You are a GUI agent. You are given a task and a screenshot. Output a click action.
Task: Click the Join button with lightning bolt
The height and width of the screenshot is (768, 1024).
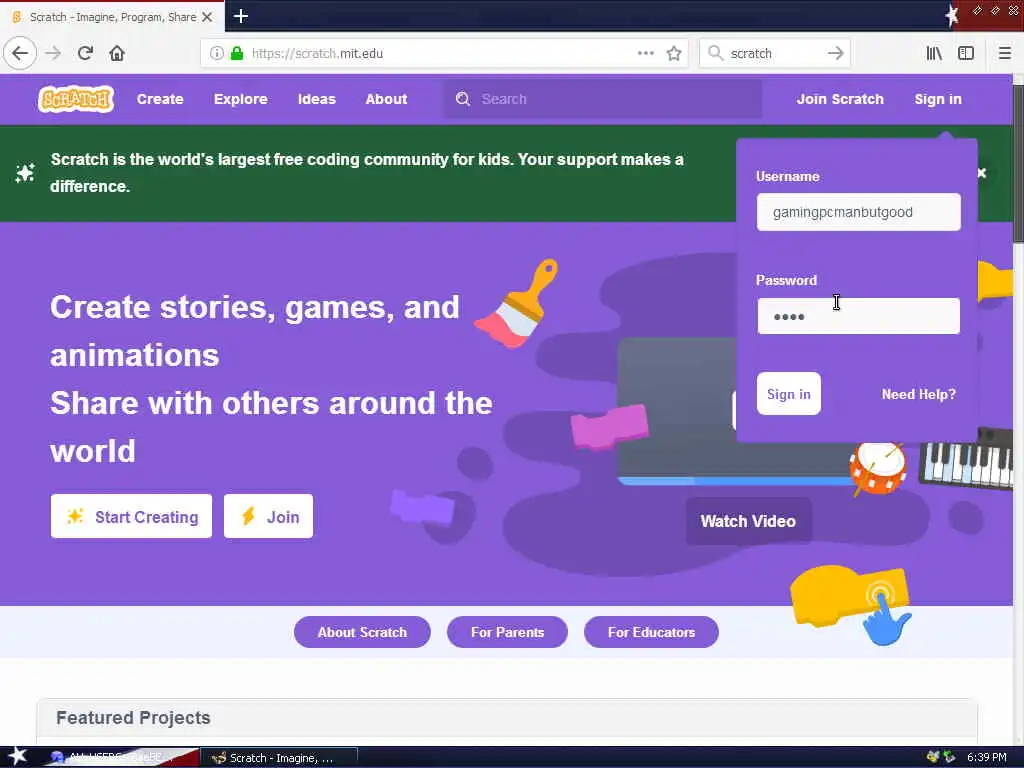[x=268, y=516]
